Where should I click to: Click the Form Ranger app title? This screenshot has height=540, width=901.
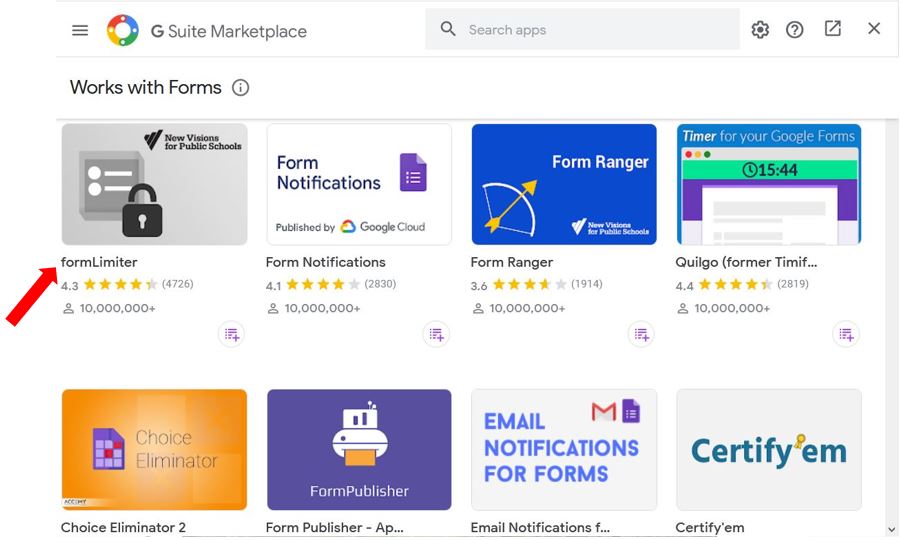pos(511,262)
